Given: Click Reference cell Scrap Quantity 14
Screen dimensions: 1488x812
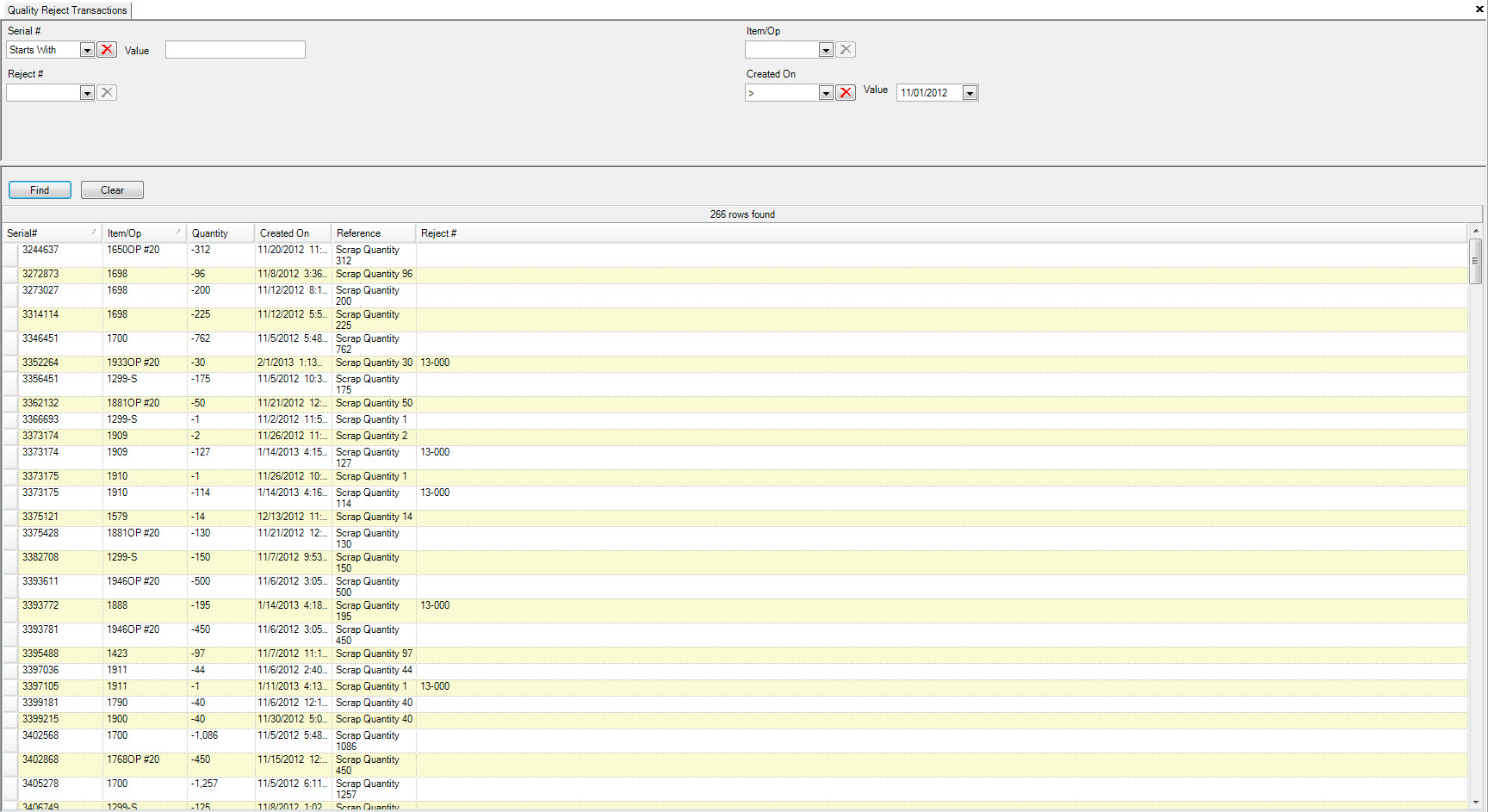Looking at the screenshot, I should click(x=375, y=517).
